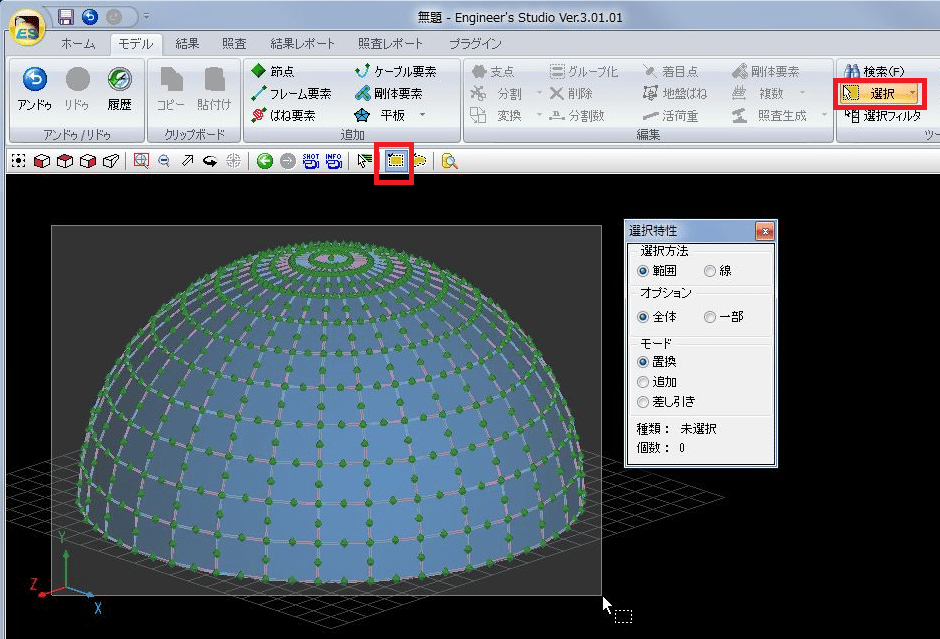
Task: Click the rotate view curved arrow icon
Action: [211, 161]
